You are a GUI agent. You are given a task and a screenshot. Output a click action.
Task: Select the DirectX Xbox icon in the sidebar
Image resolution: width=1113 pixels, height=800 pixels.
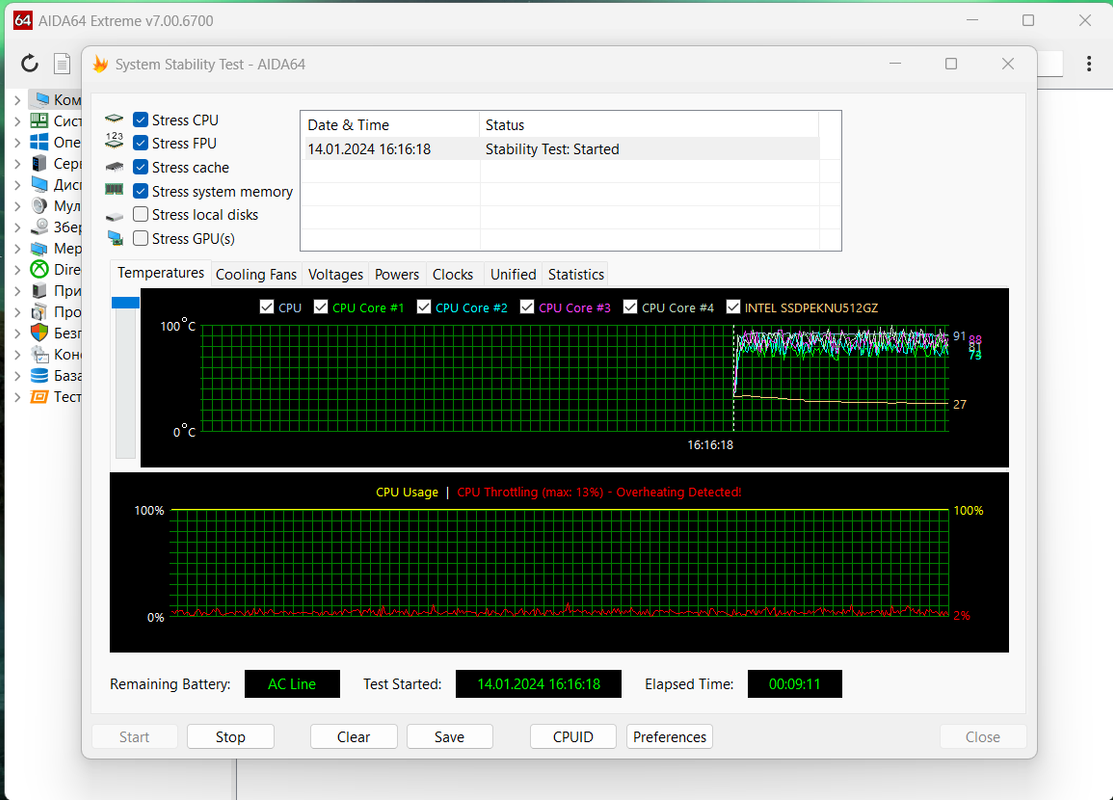tap(40, 270)
